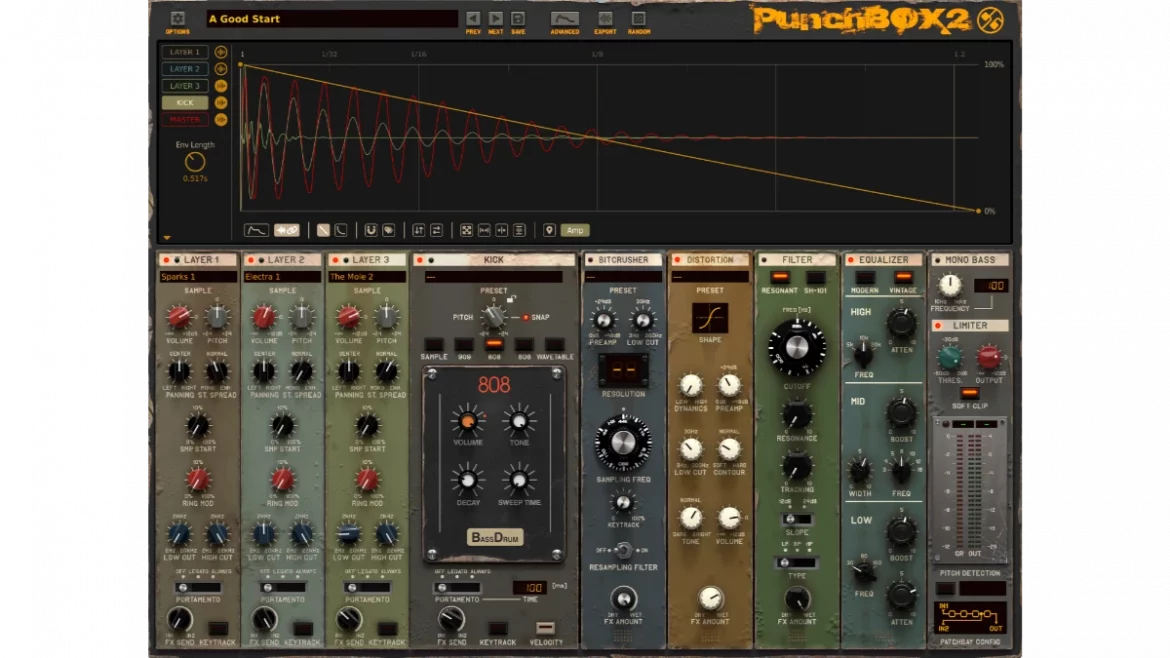Click the Layer 1 Portamento slider
Viewport: 1170px width, 658px height.
click(x=198, y=588)
